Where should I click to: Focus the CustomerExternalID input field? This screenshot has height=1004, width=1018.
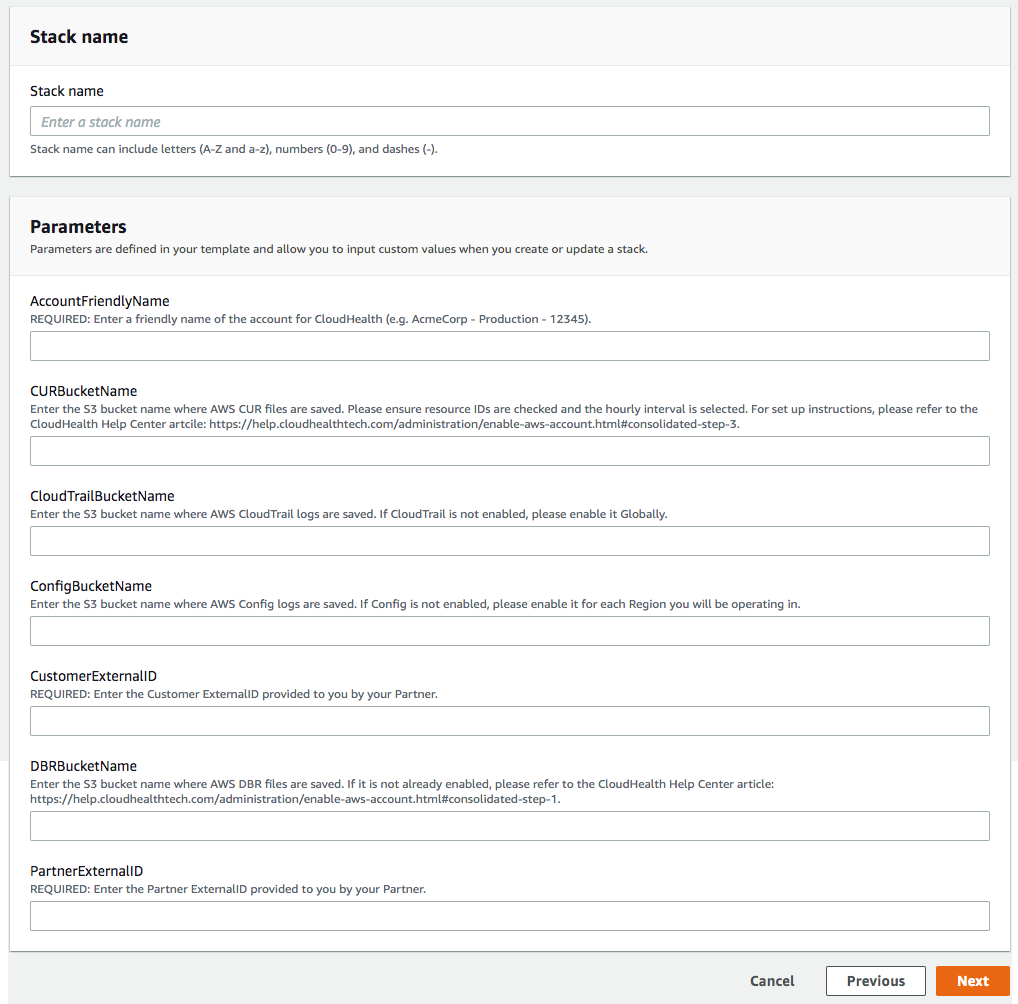pos(509,721)
